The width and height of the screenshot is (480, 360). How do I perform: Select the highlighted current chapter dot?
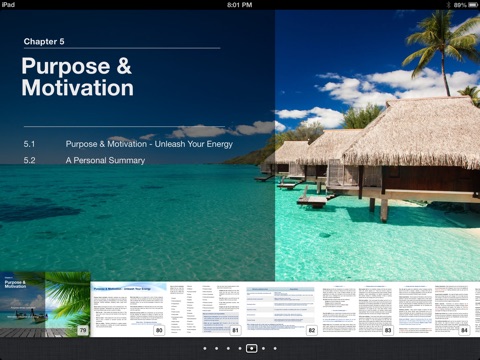coord(251,348)
